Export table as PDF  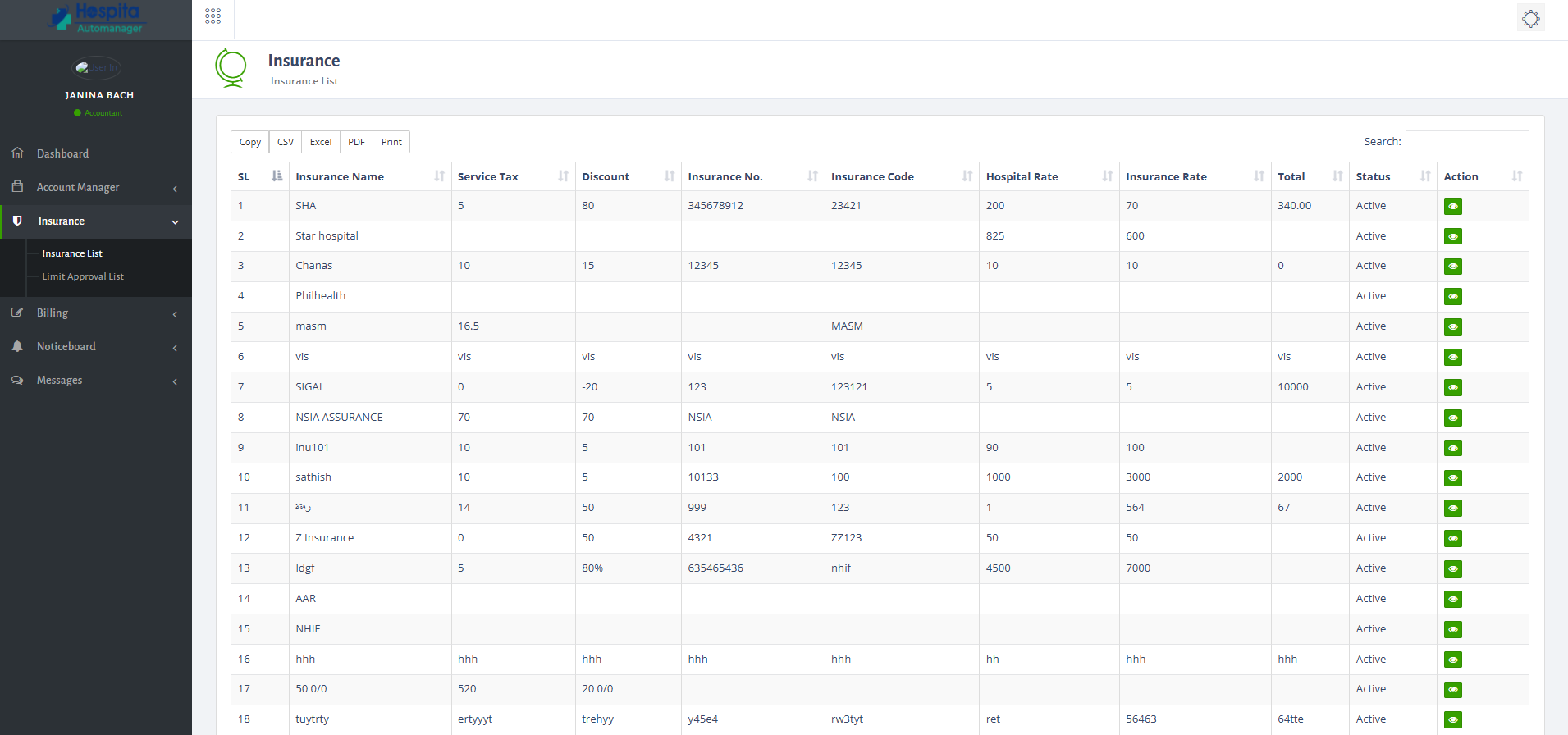356,142
